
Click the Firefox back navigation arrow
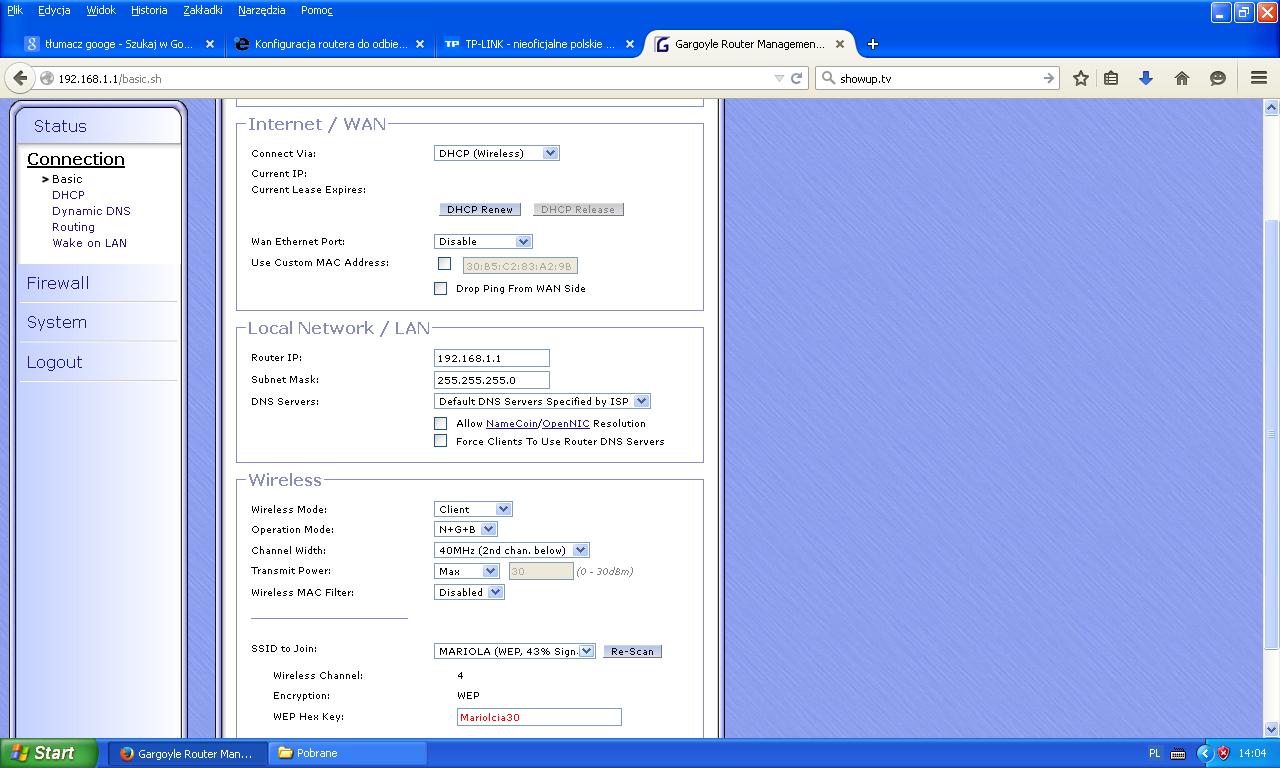(20, 78)
